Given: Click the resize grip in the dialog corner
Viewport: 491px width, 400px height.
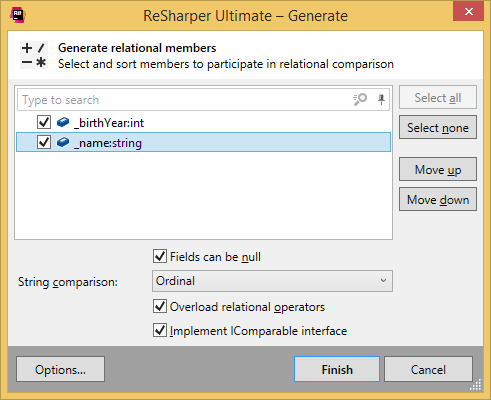Looking at the screenshot, I should click(476, 385).
